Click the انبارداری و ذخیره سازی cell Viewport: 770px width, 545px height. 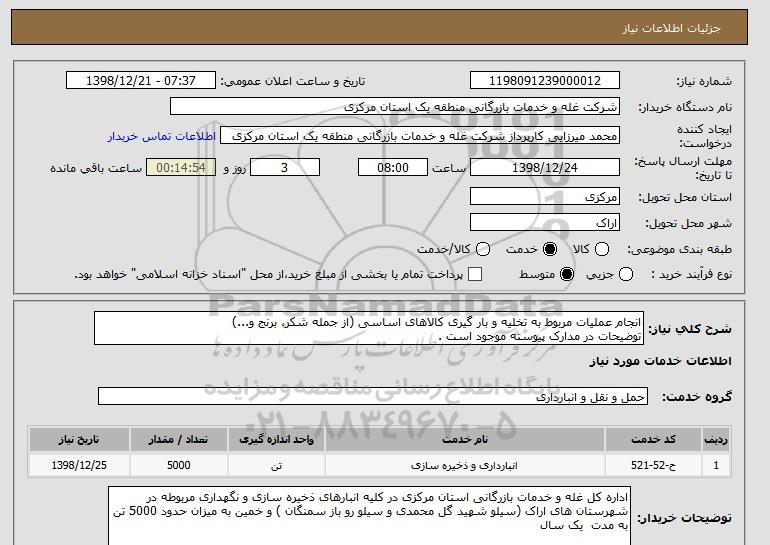pos(465,465)
